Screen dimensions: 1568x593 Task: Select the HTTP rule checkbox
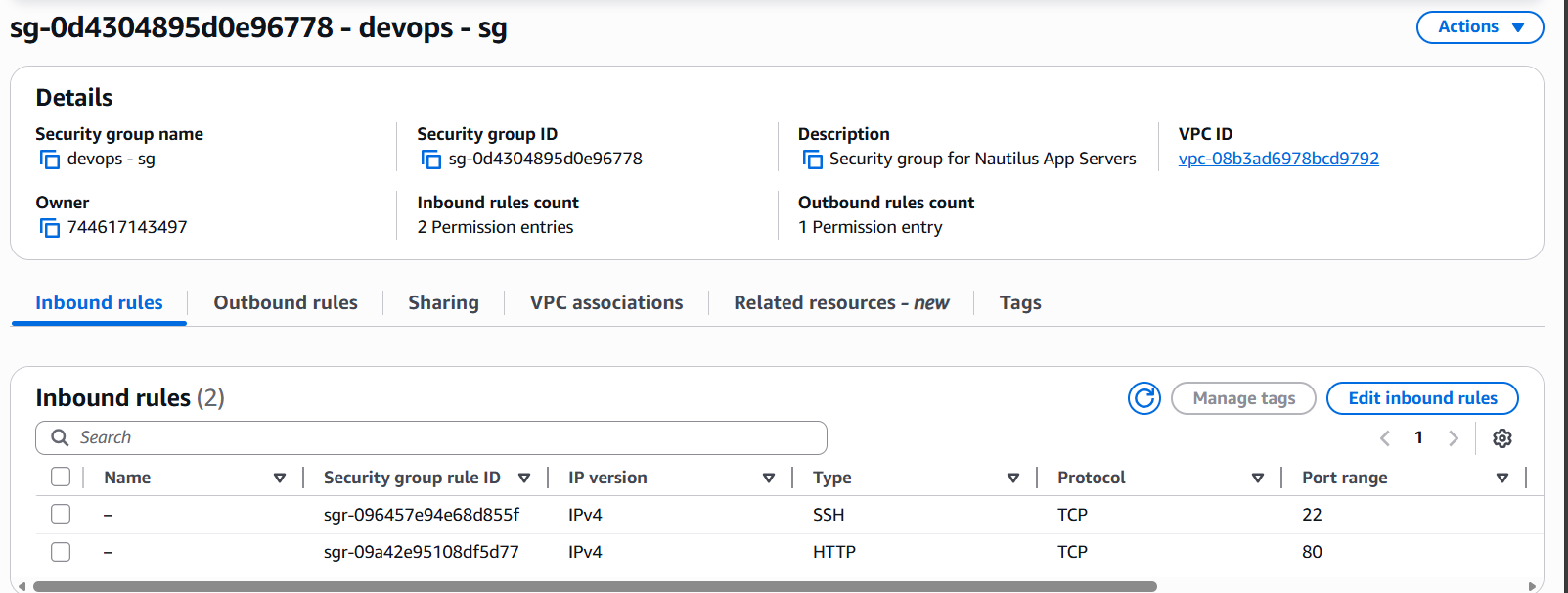[x=61, y=552]
